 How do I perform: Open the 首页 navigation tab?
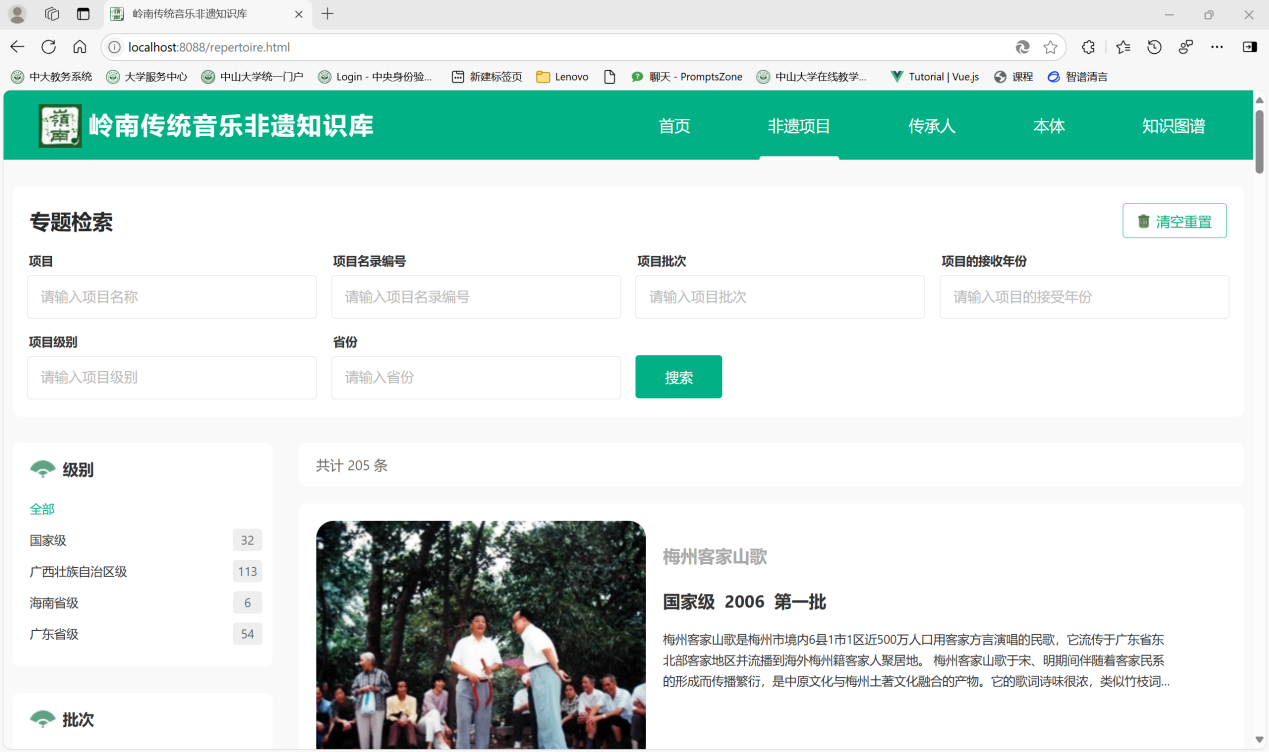click(674, 126)
